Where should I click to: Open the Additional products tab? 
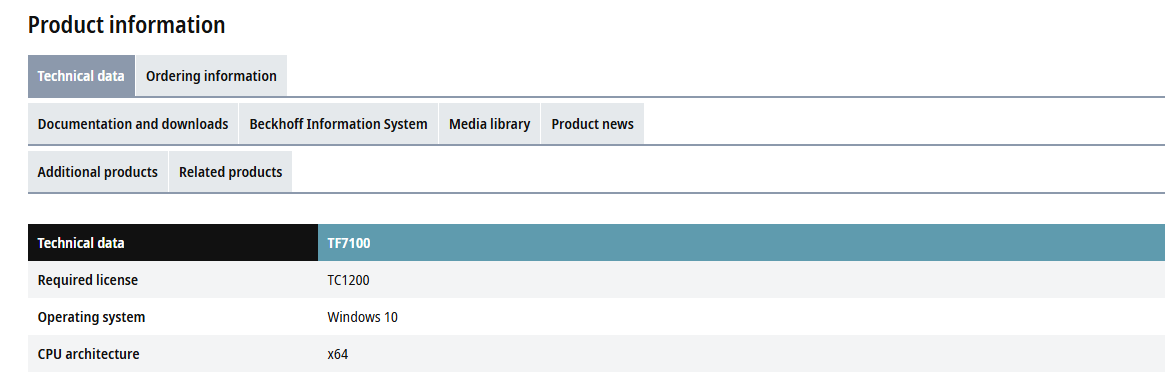coord(98,172)
